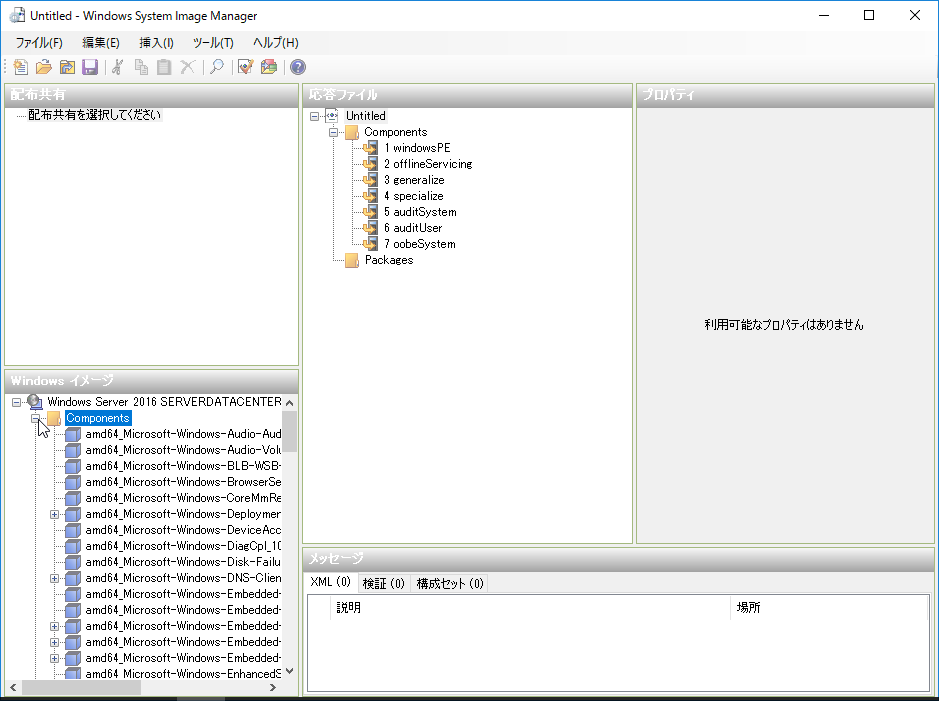Click the Windows イメージ vertical scrollbar thumb
Image resolution: width=939 pixels, height=701 pixels.
click(x=290, y=432)
